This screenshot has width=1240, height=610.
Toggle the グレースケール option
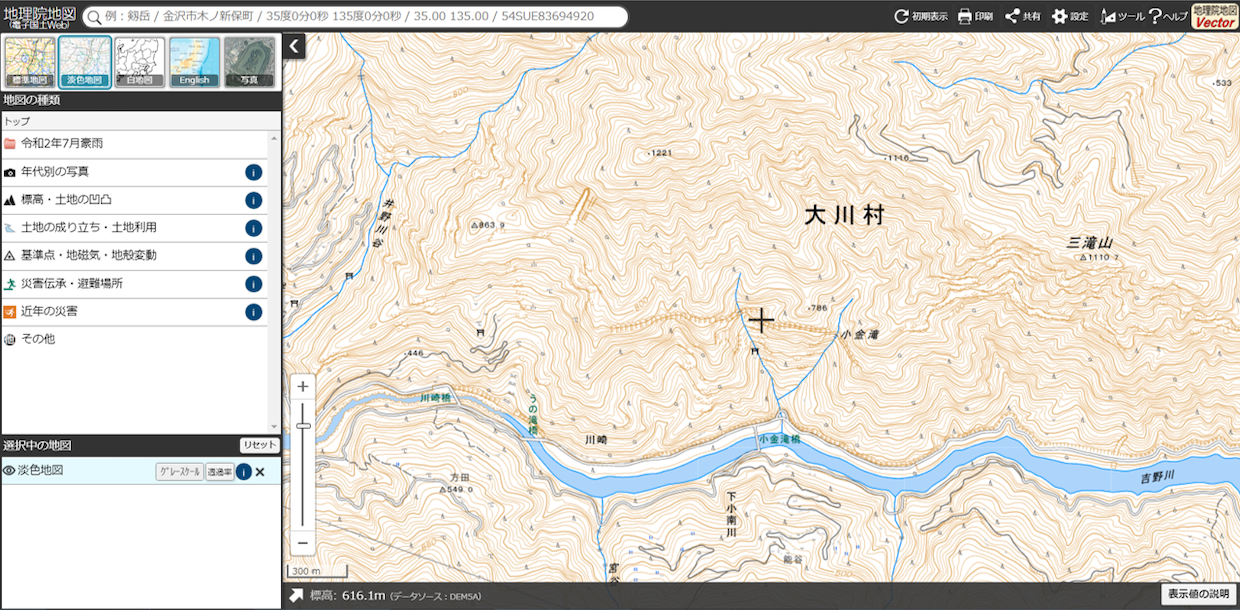[179, 471]
